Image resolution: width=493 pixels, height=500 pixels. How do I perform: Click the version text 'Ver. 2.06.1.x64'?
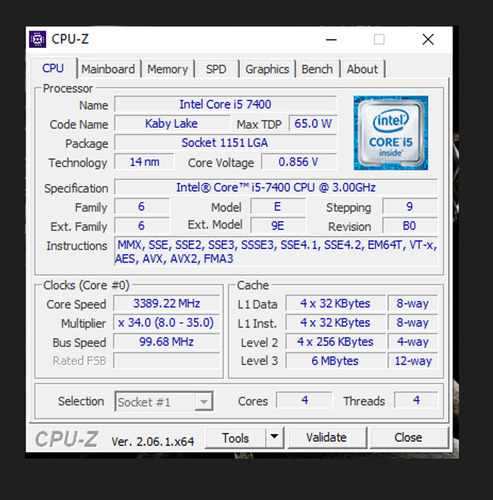coord(153,442)
